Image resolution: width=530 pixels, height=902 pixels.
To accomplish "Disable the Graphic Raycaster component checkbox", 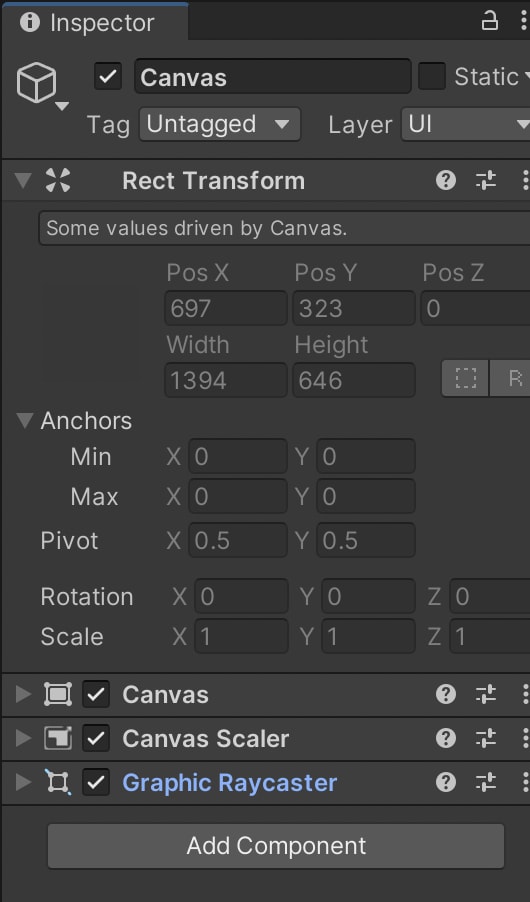I will point(96,782).
